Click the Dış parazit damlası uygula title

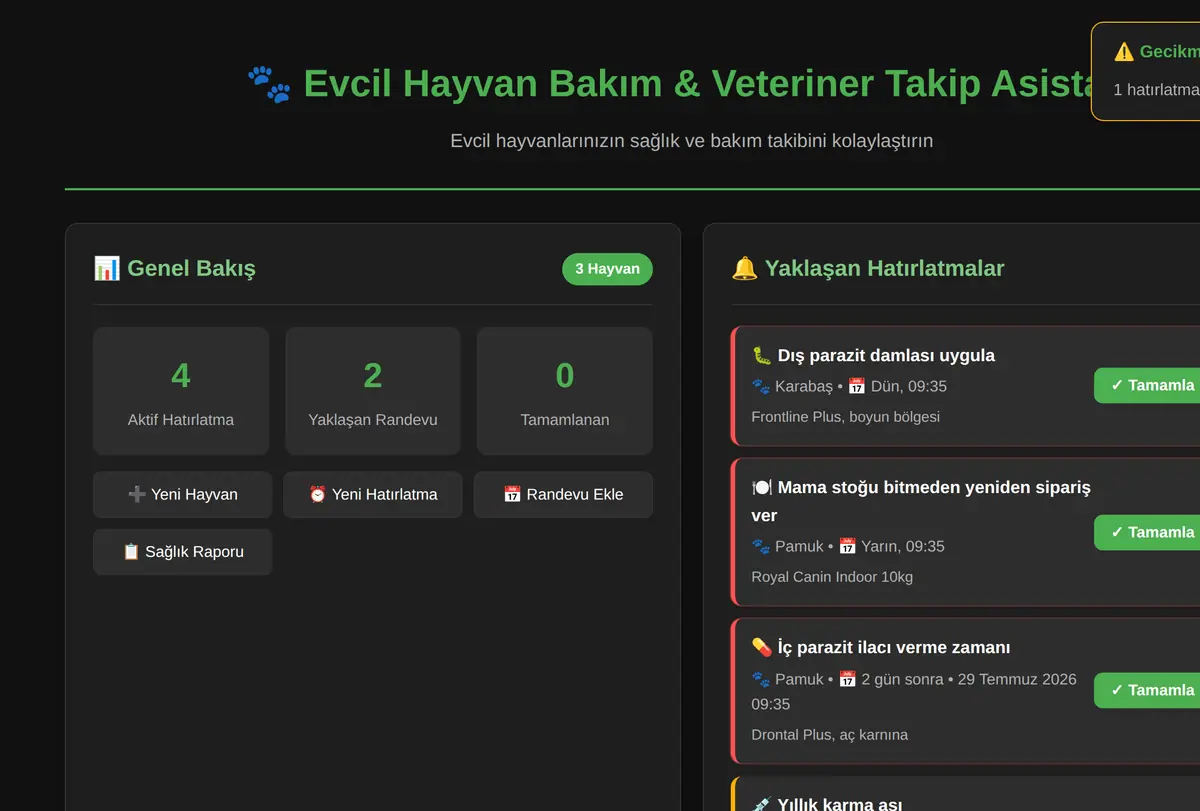886,355
